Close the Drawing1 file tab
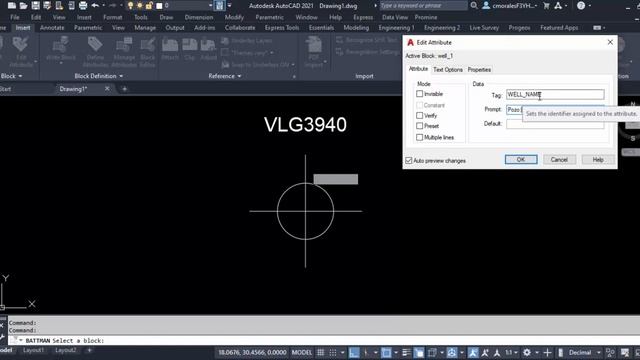The width and height of the screenshot is (640, 360). click(107, 89)
